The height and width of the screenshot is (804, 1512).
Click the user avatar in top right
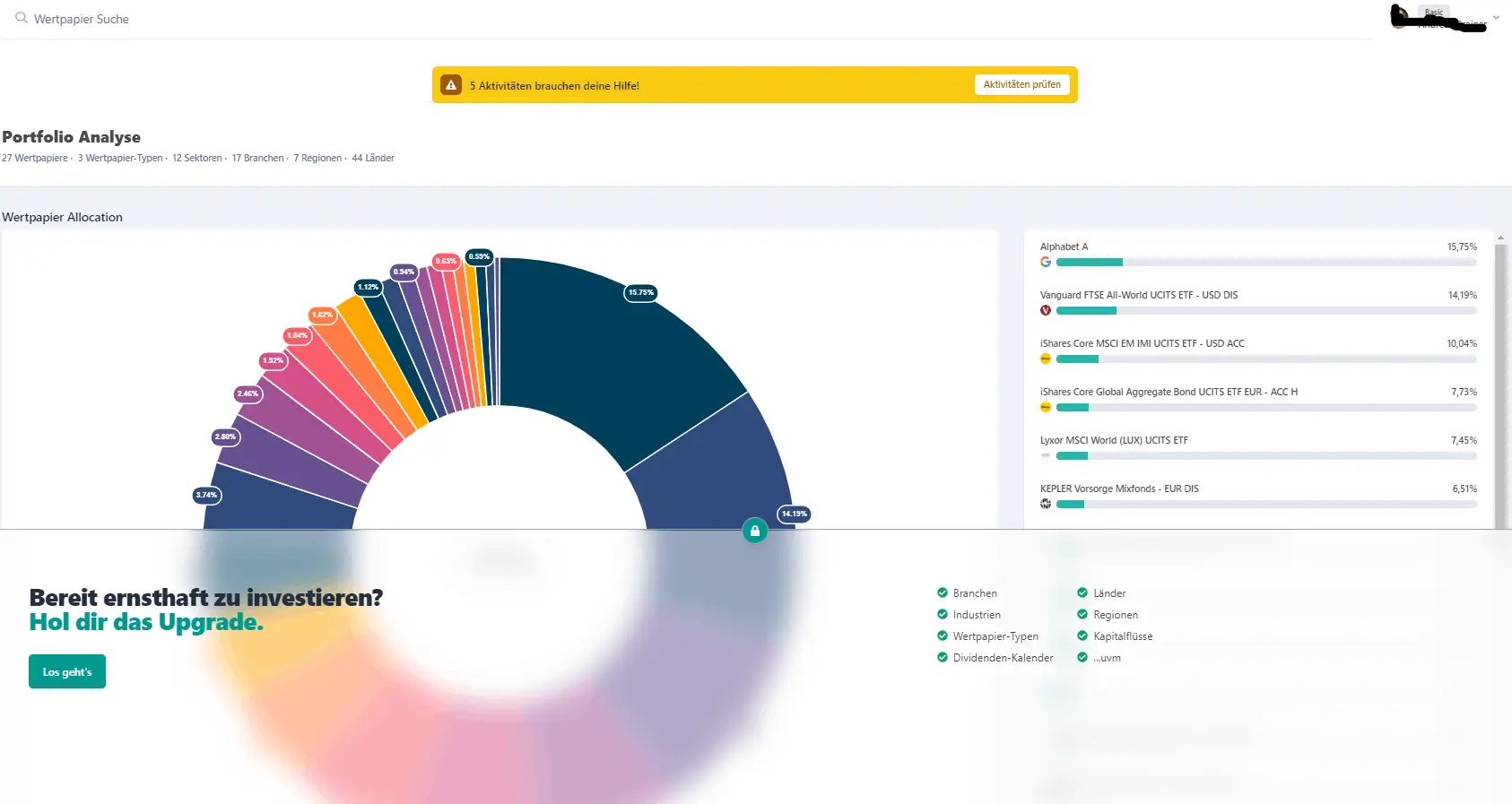point(1400,17)
